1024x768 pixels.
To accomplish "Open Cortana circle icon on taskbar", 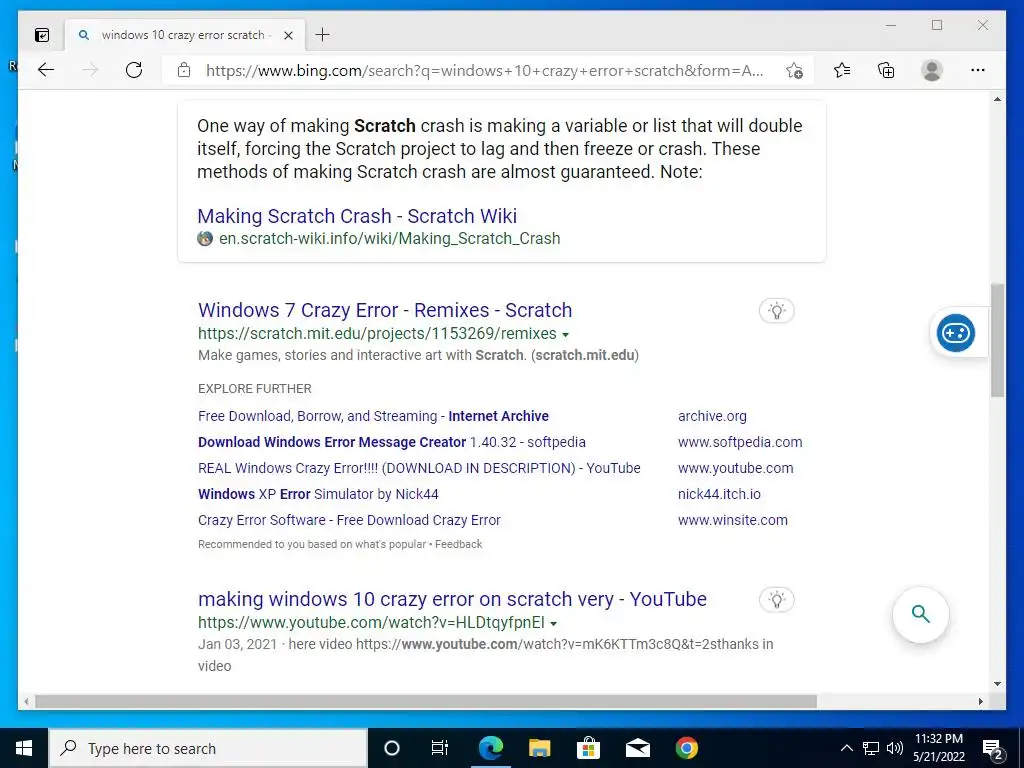I will [392, 748].
